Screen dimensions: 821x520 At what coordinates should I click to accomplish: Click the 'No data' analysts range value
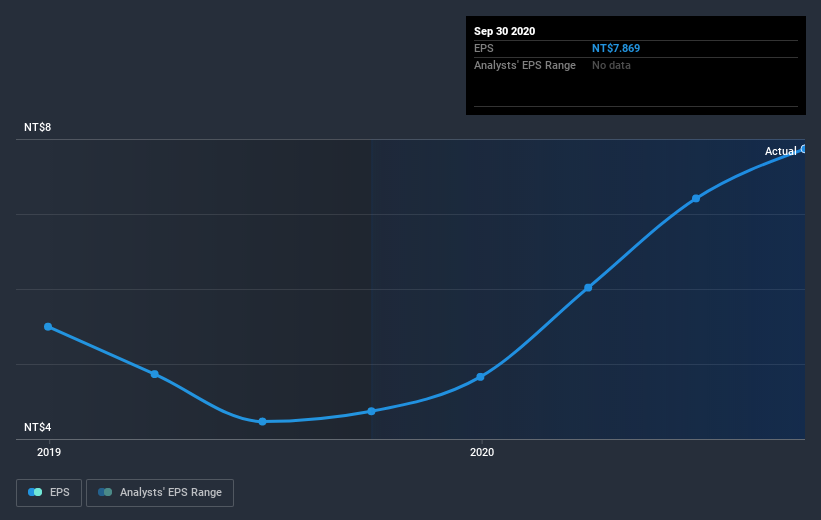tap(611, 65)
